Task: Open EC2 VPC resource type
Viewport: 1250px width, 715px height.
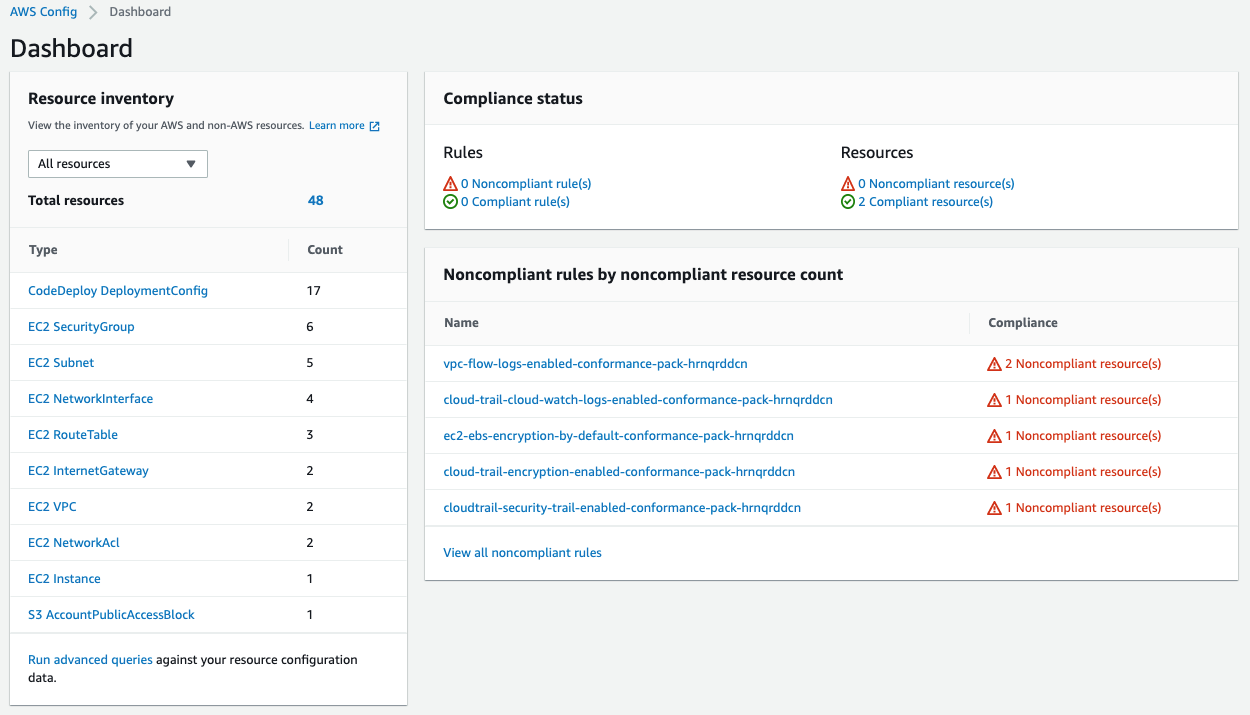Action: (52, 507)
